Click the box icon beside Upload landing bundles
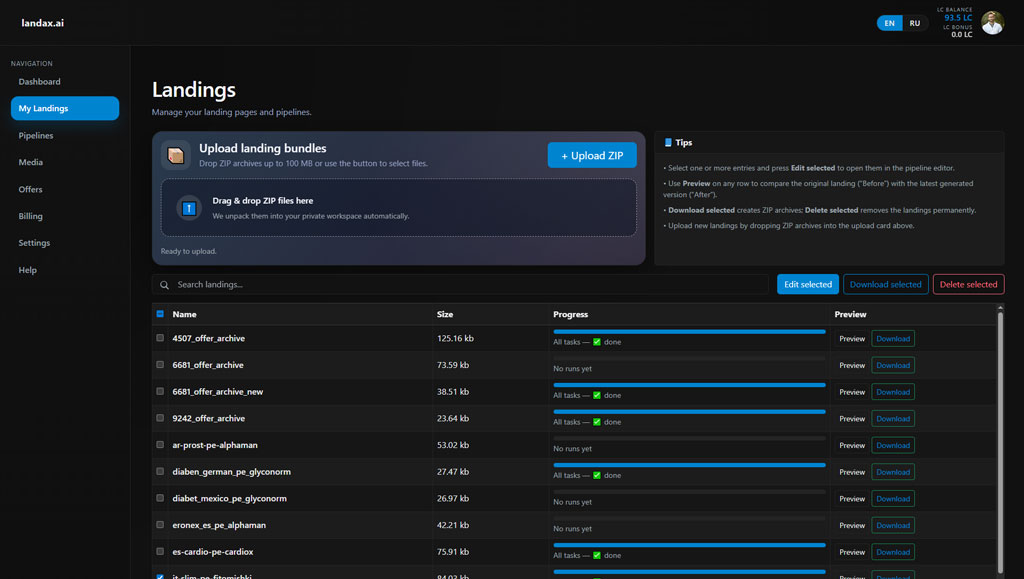Image resolution: width=1024 pixels, height=579 pixels. click(176, 155)
